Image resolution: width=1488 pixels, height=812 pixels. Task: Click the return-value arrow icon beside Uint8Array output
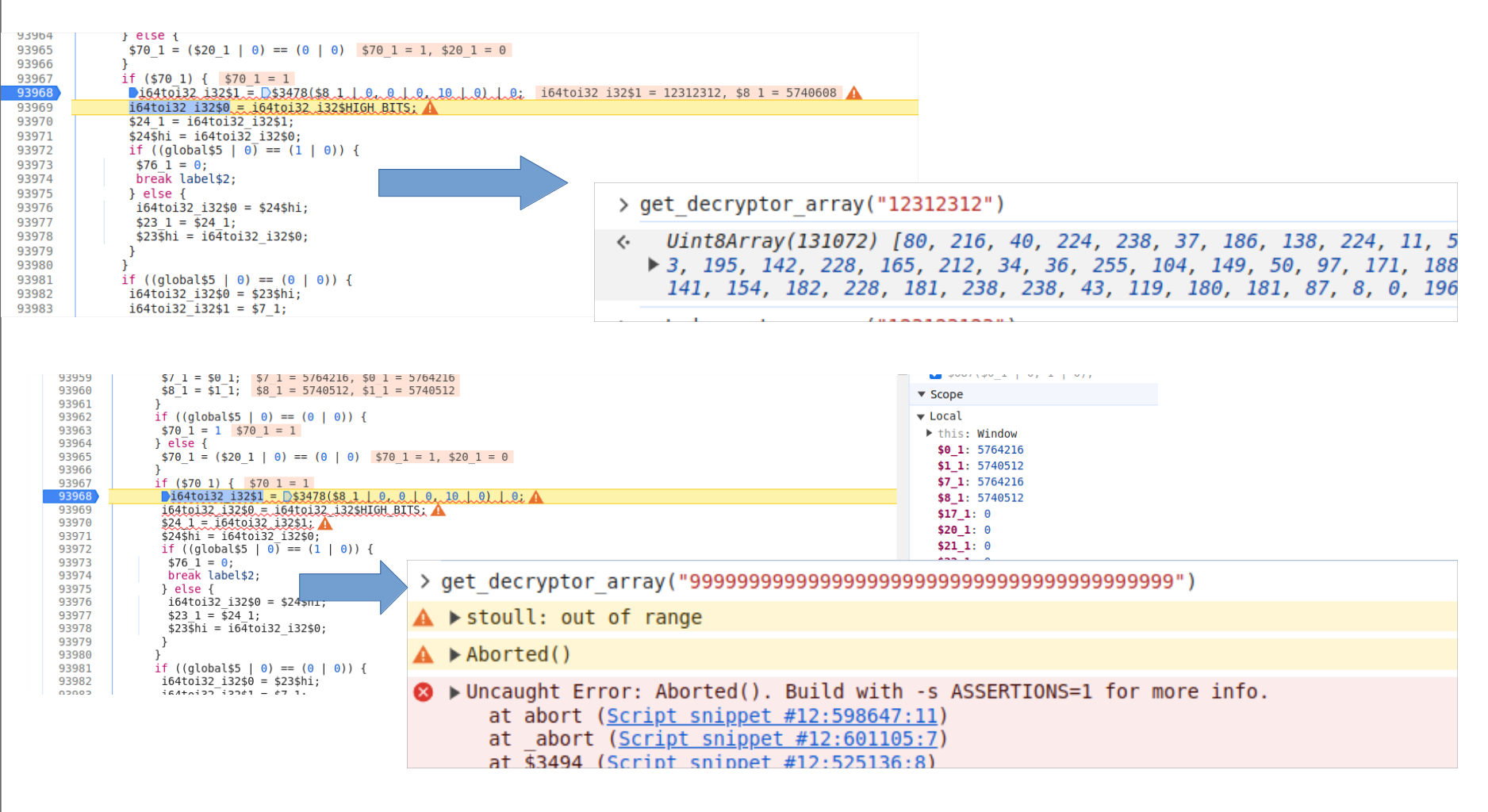(x=623, y=242)
